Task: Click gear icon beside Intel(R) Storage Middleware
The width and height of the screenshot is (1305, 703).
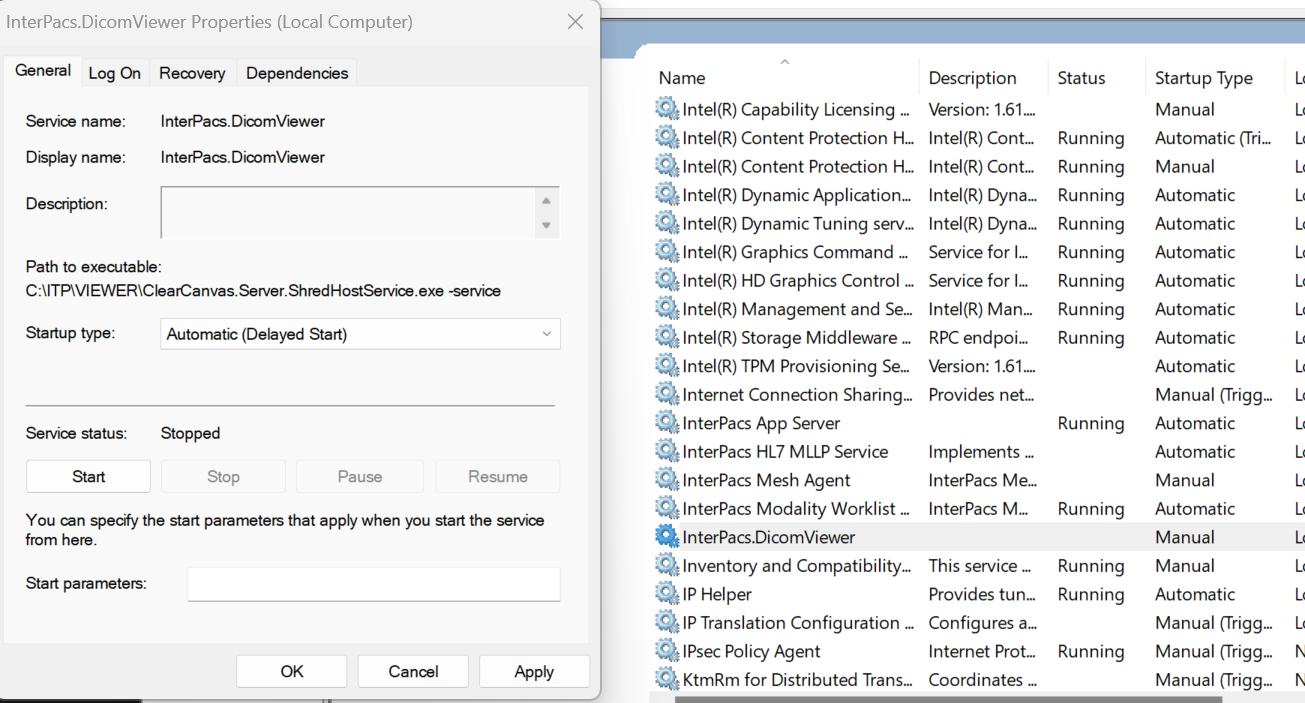Action: click(667, 337)
